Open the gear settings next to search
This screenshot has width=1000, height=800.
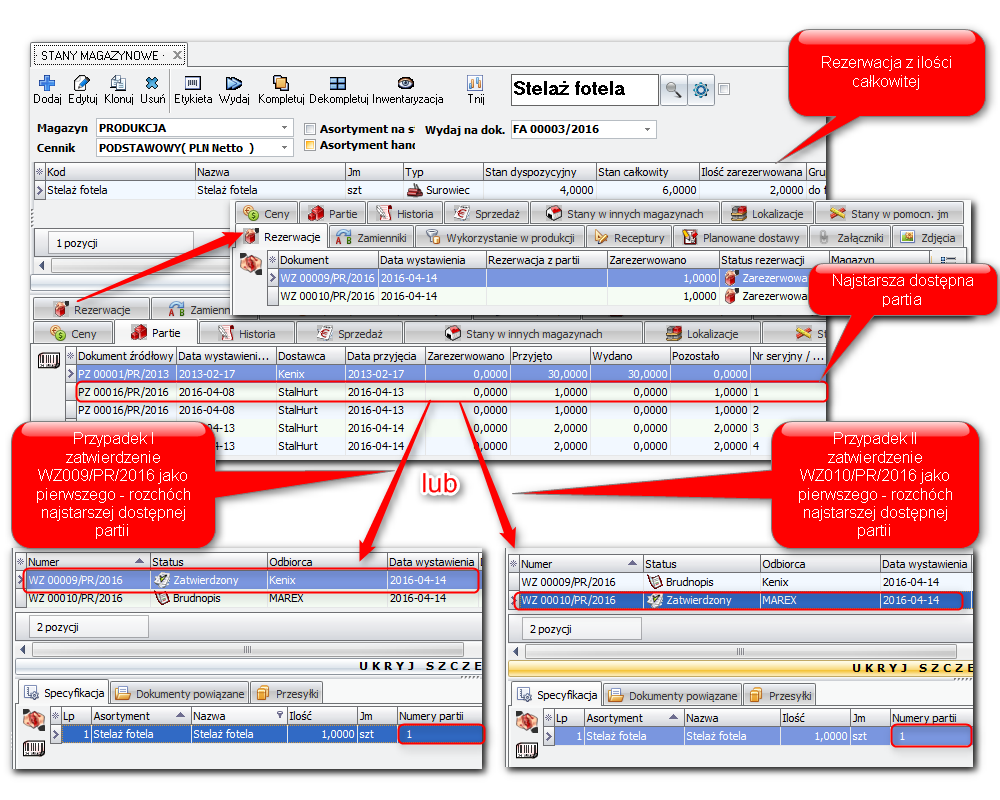pyautogui.click(x=701, y=90)
